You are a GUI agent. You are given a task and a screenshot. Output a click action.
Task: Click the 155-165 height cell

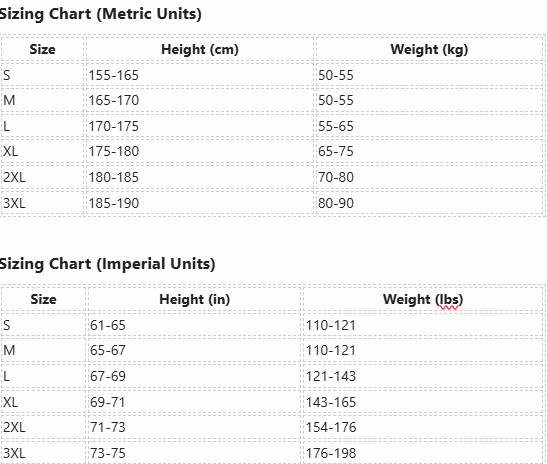(200, 75)
